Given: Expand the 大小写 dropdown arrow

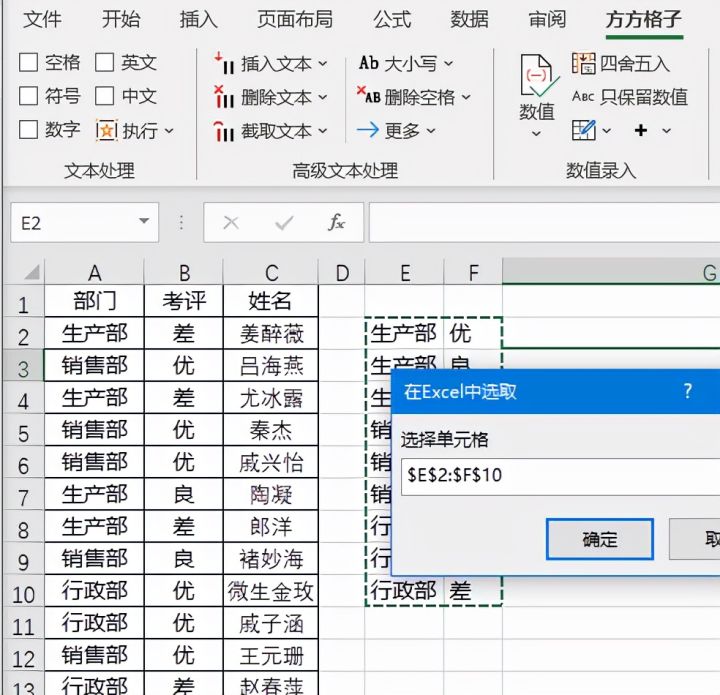Looking at the screenshot, I should 449,63.
